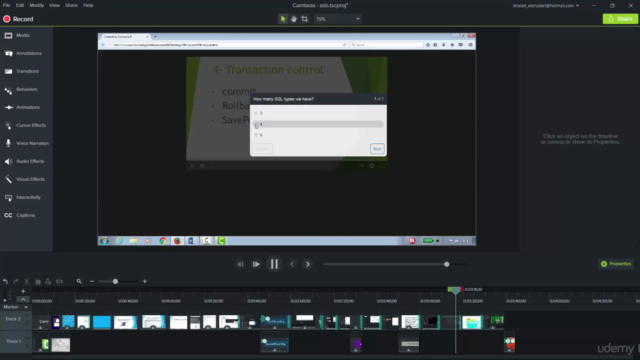The width and height of the screenshot is (640, 360).
Task: Open the View menu
Action: 54,5
